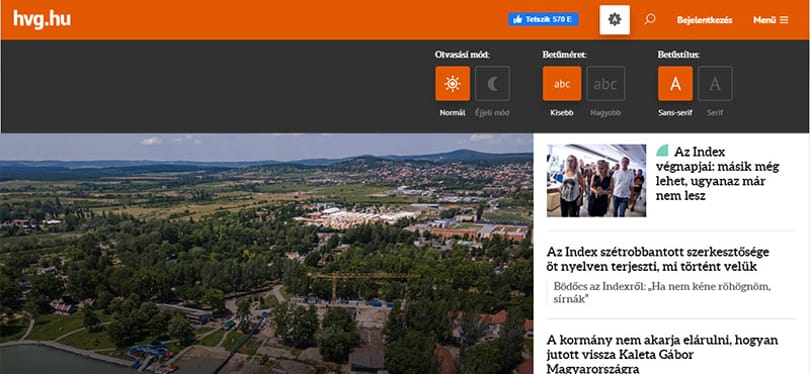Switch to Nagyobb font size

click(x=605, y=84)
